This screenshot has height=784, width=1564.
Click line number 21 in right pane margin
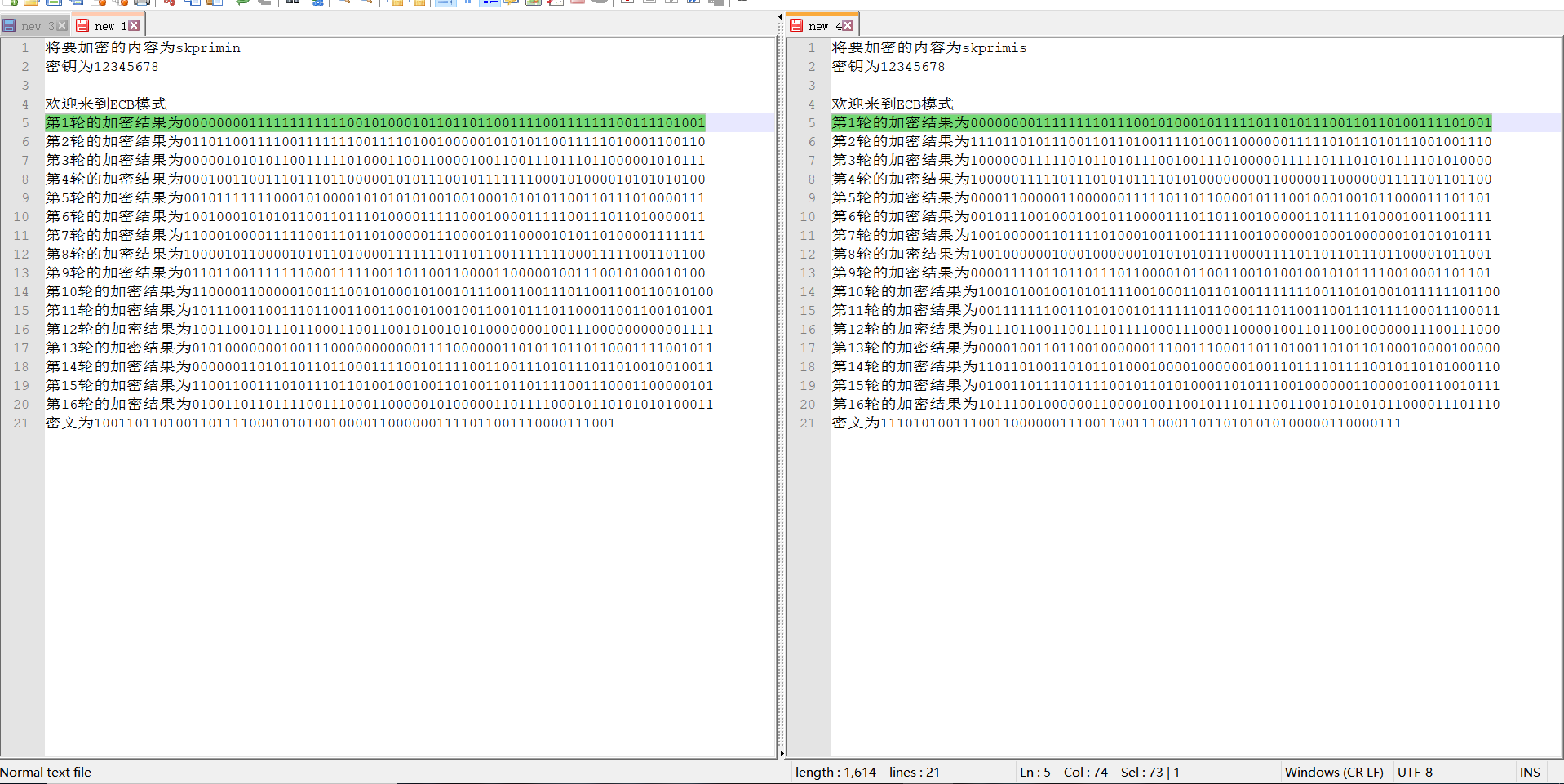[808, 423]
